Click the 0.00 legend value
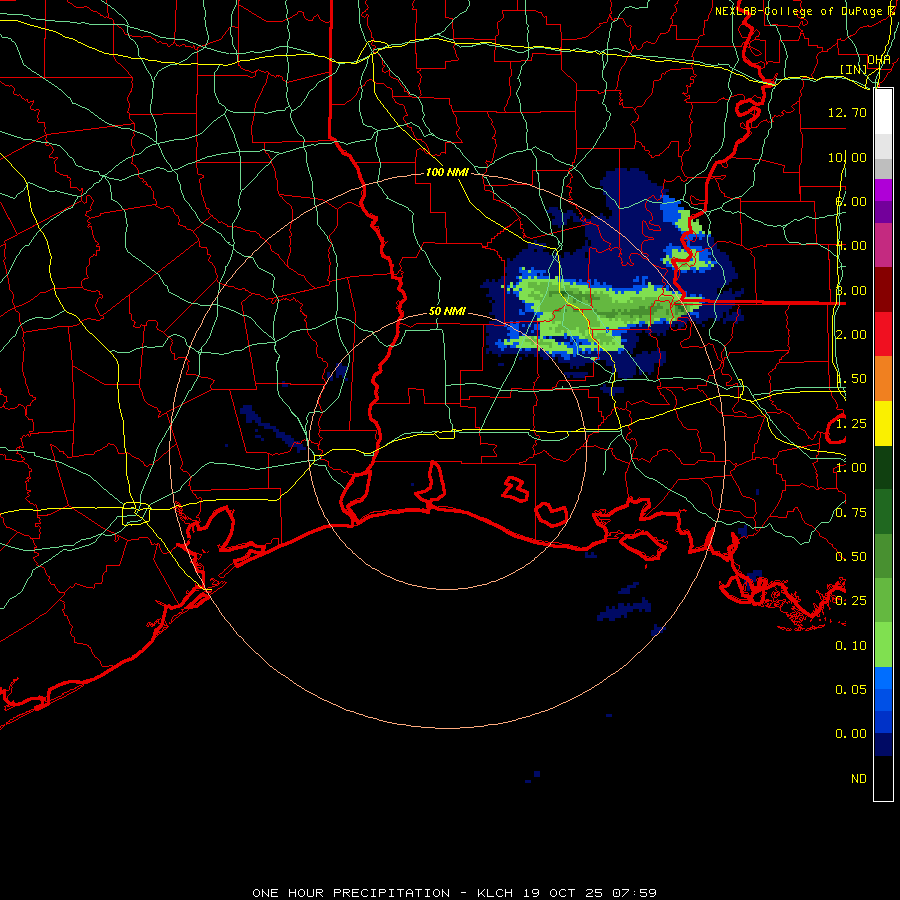The width and height of the screenshot is (900, 900). coord(851,734)
